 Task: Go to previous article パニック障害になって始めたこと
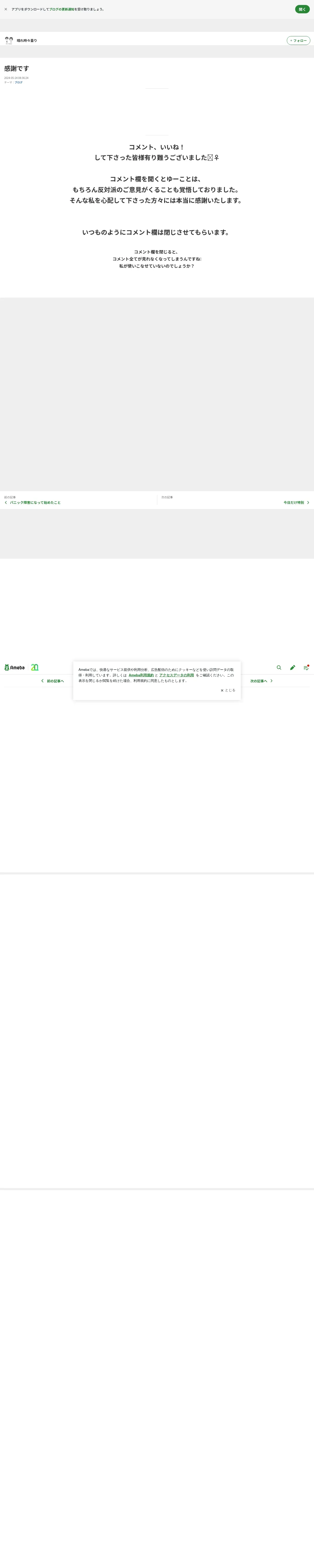[35, 503]
